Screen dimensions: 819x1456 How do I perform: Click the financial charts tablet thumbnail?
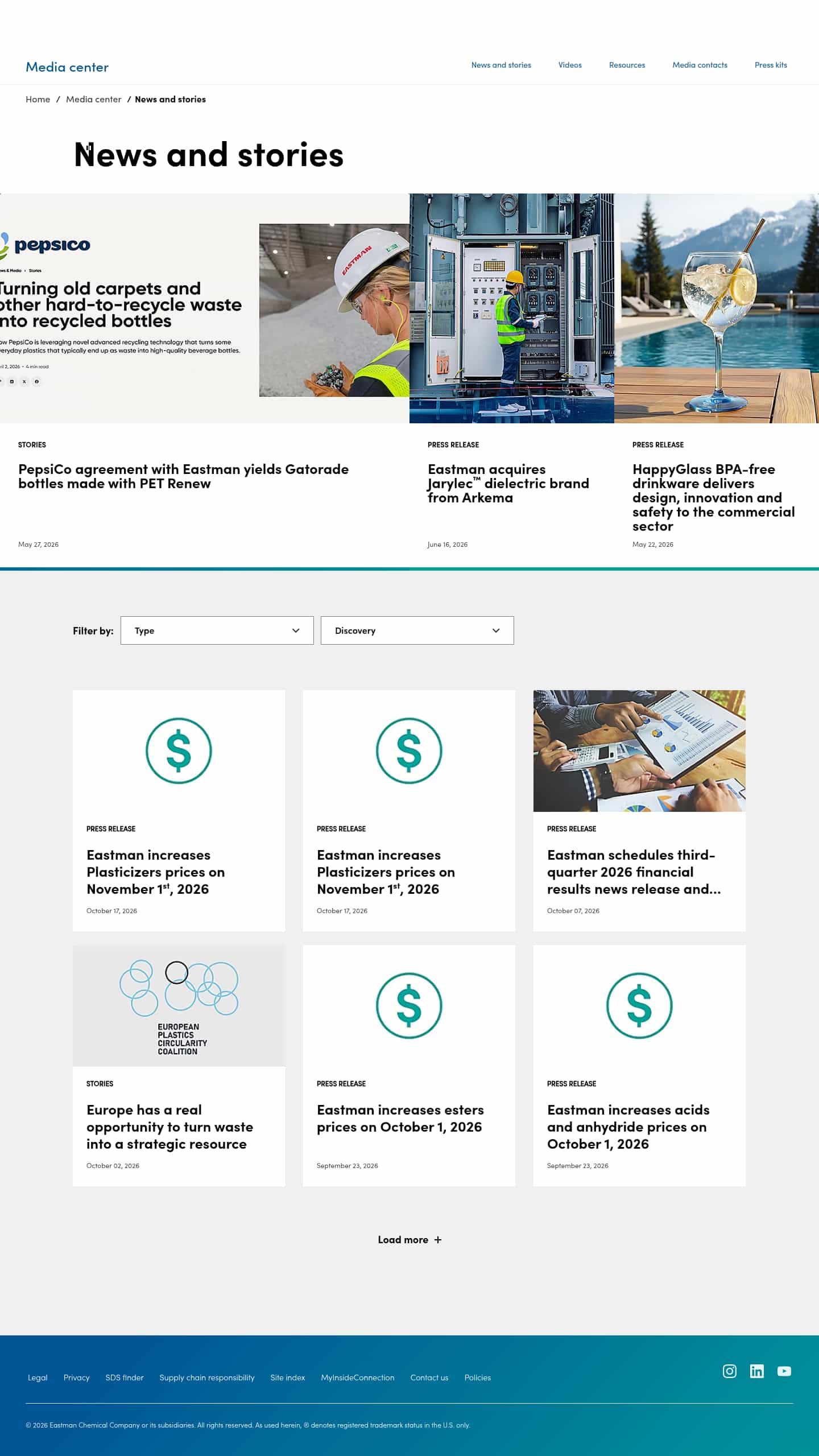(x=639, y=751)
